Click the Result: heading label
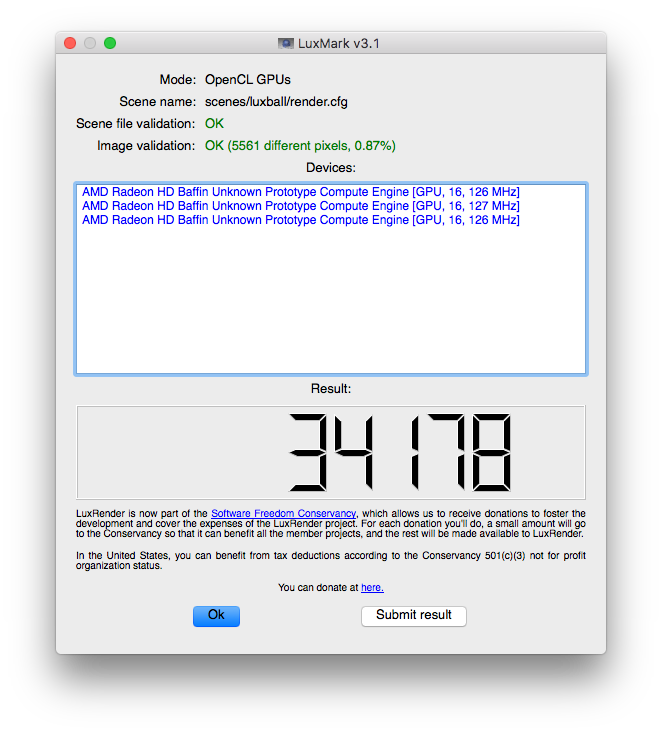Viewport: 662px width, 734px height. [331, 389]
